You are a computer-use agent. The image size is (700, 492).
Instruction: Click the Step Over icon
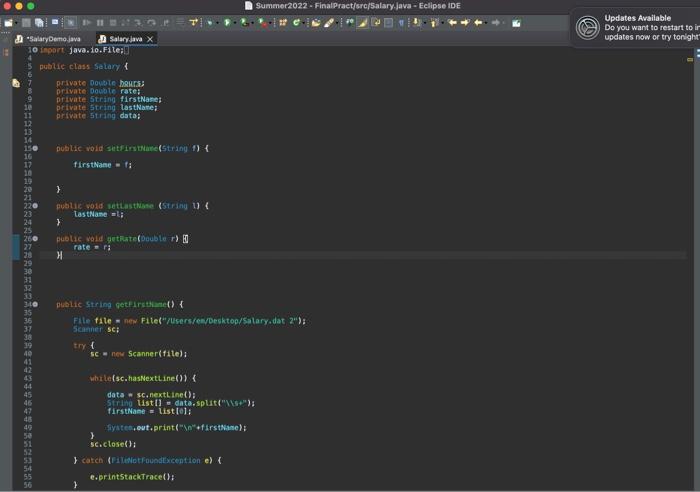[152, 22]
